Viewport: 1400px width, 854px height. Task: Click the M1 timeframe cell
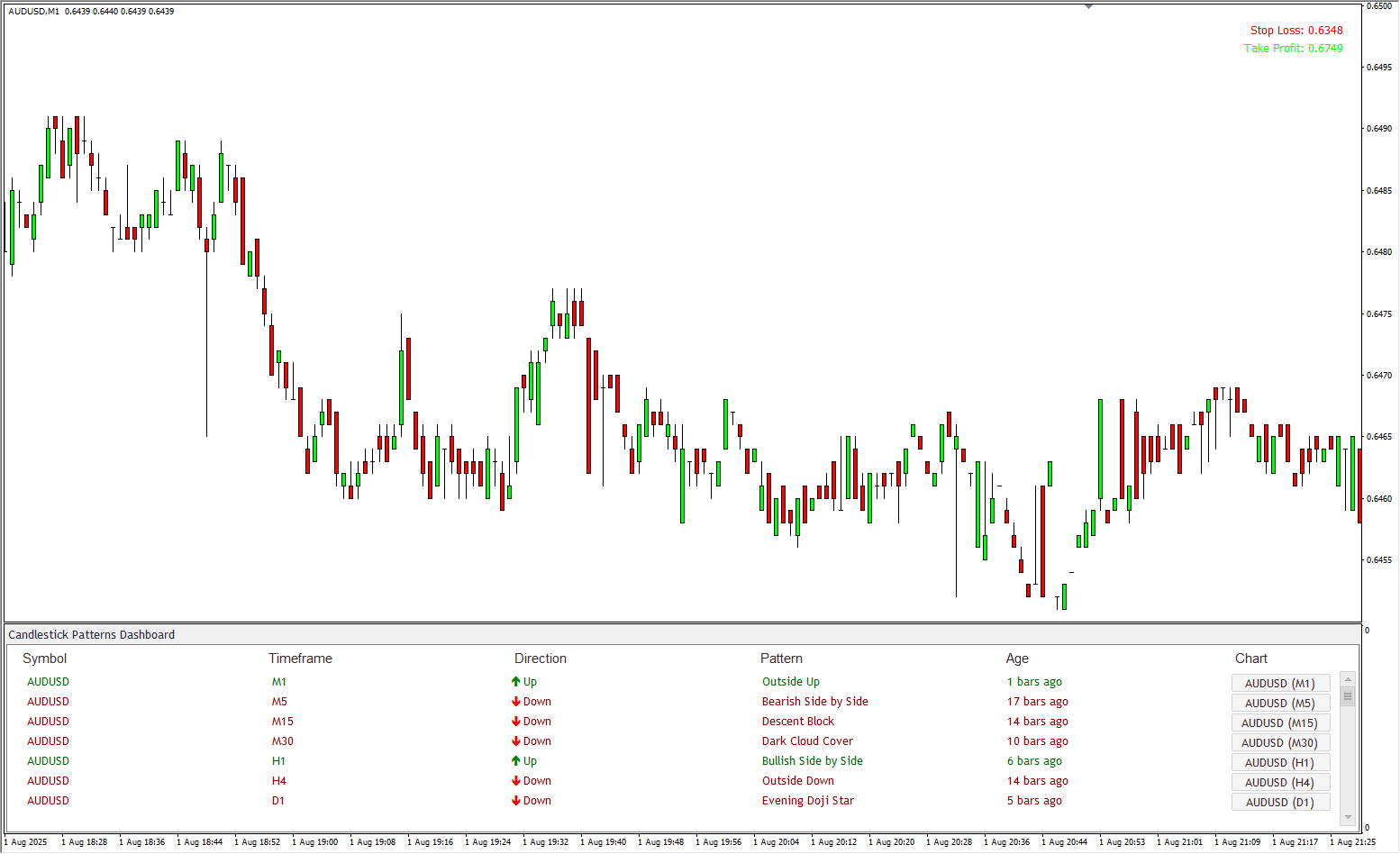coord(279,682)
